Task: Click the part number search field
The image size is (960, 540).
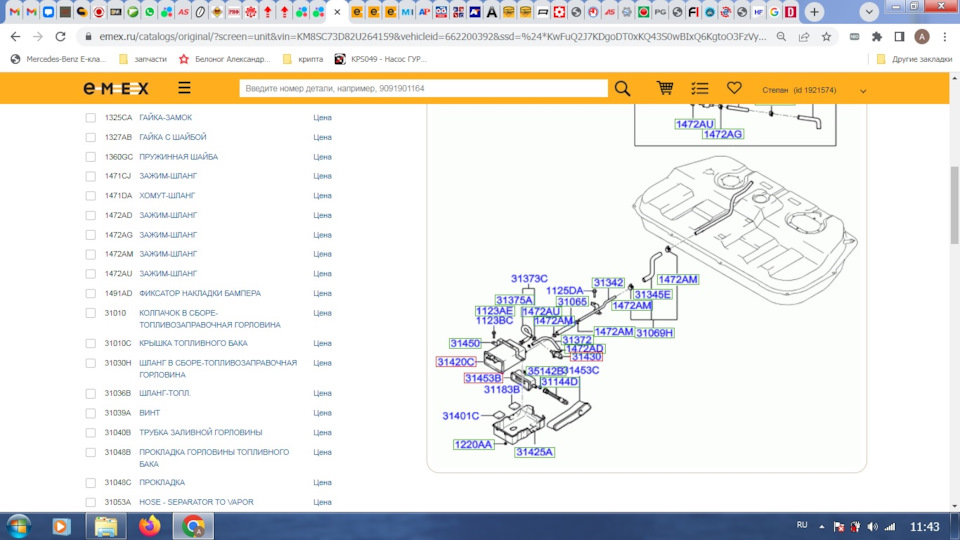Action: [x=423, y=88]
